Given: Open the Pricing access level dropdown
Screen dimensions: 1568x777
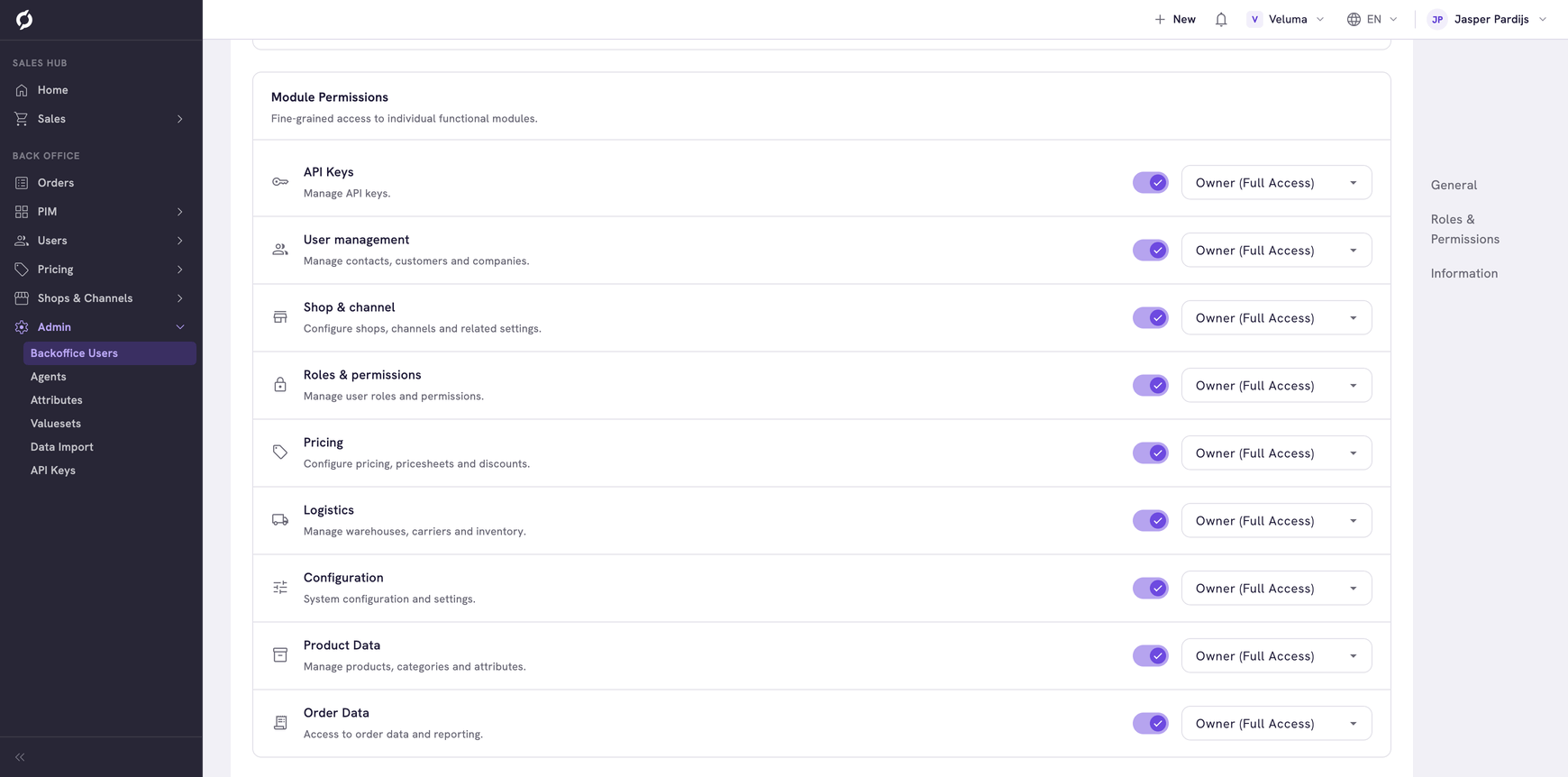Looking at the screenshot, I should click(1276, 452).
